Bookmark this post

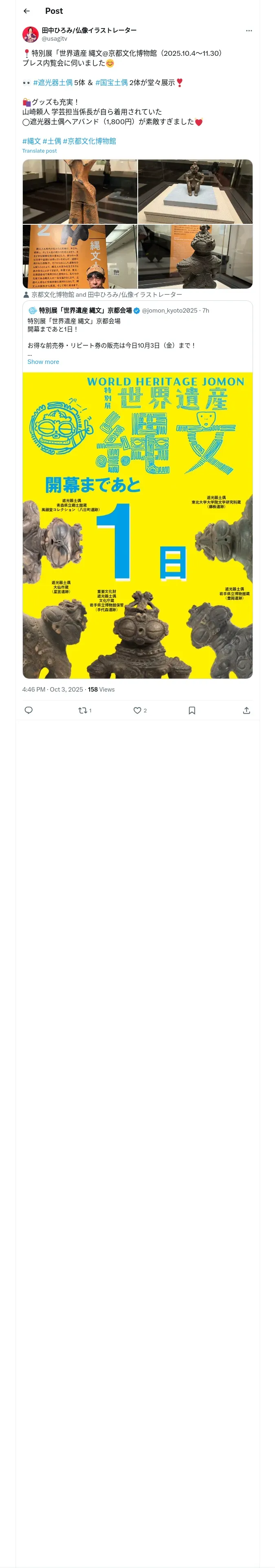pos(192,710)
